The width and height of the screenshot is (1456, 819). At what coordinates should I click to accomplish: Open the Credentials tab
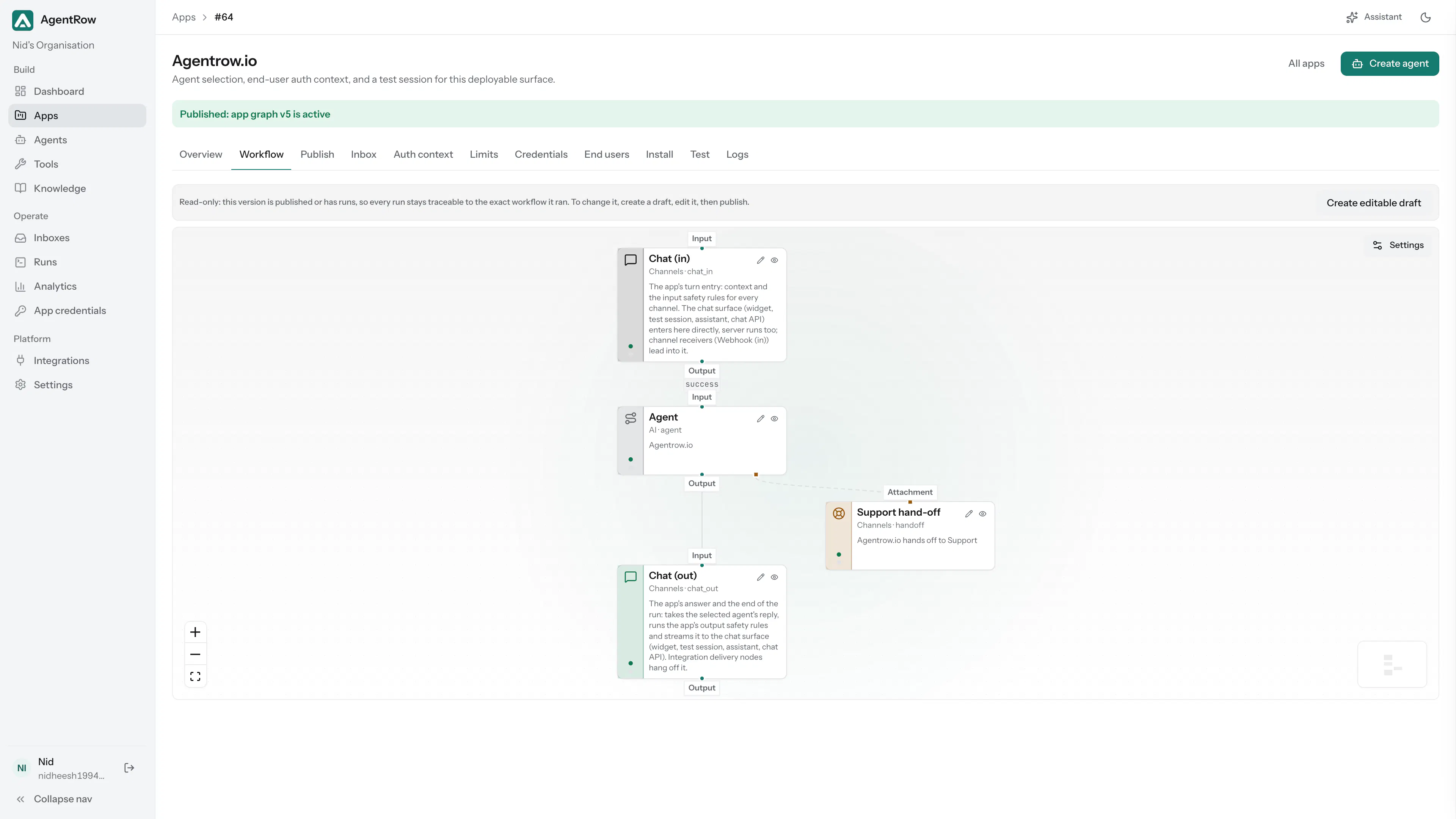[x=541, y=155]
